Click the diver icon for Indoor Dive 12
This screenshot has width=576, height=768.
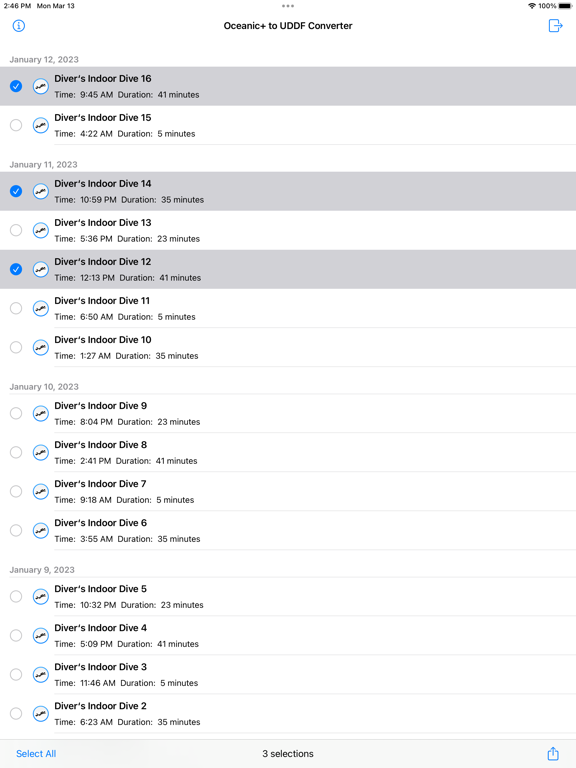click(x=41, y=269)
